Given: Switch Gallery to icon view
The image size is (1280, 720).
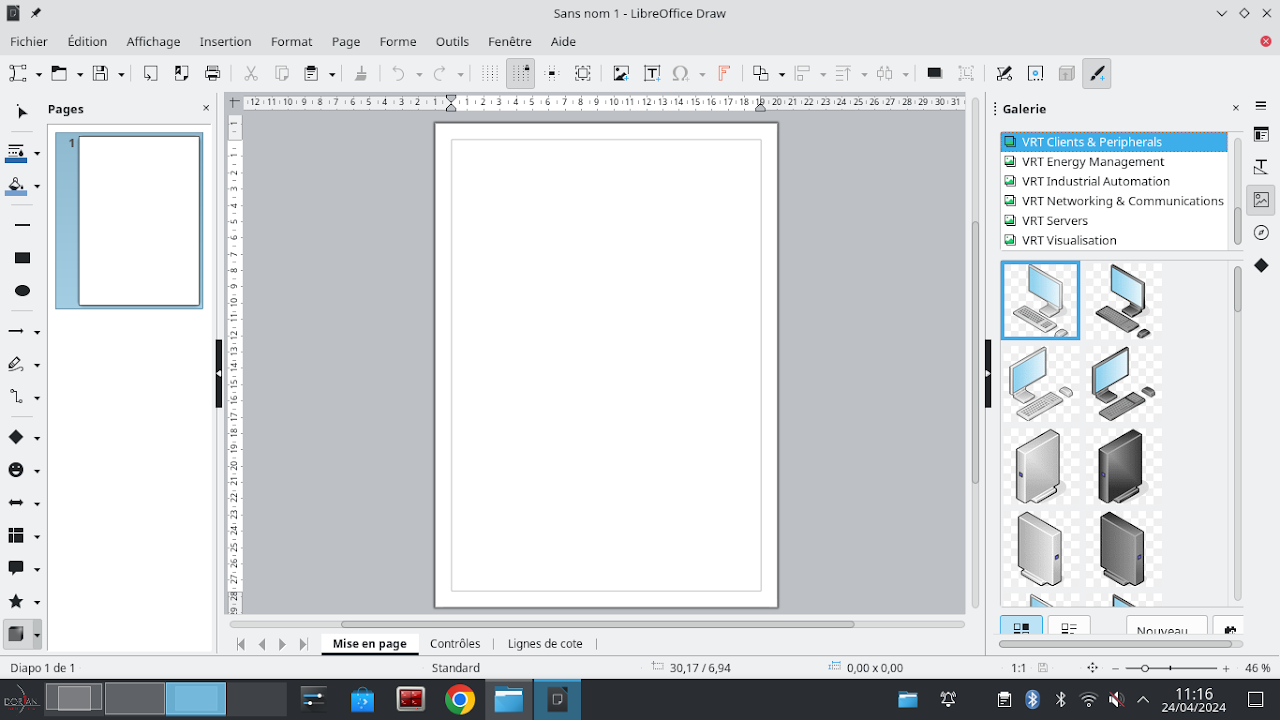Looking at the screenshot, I should 1021,629.
